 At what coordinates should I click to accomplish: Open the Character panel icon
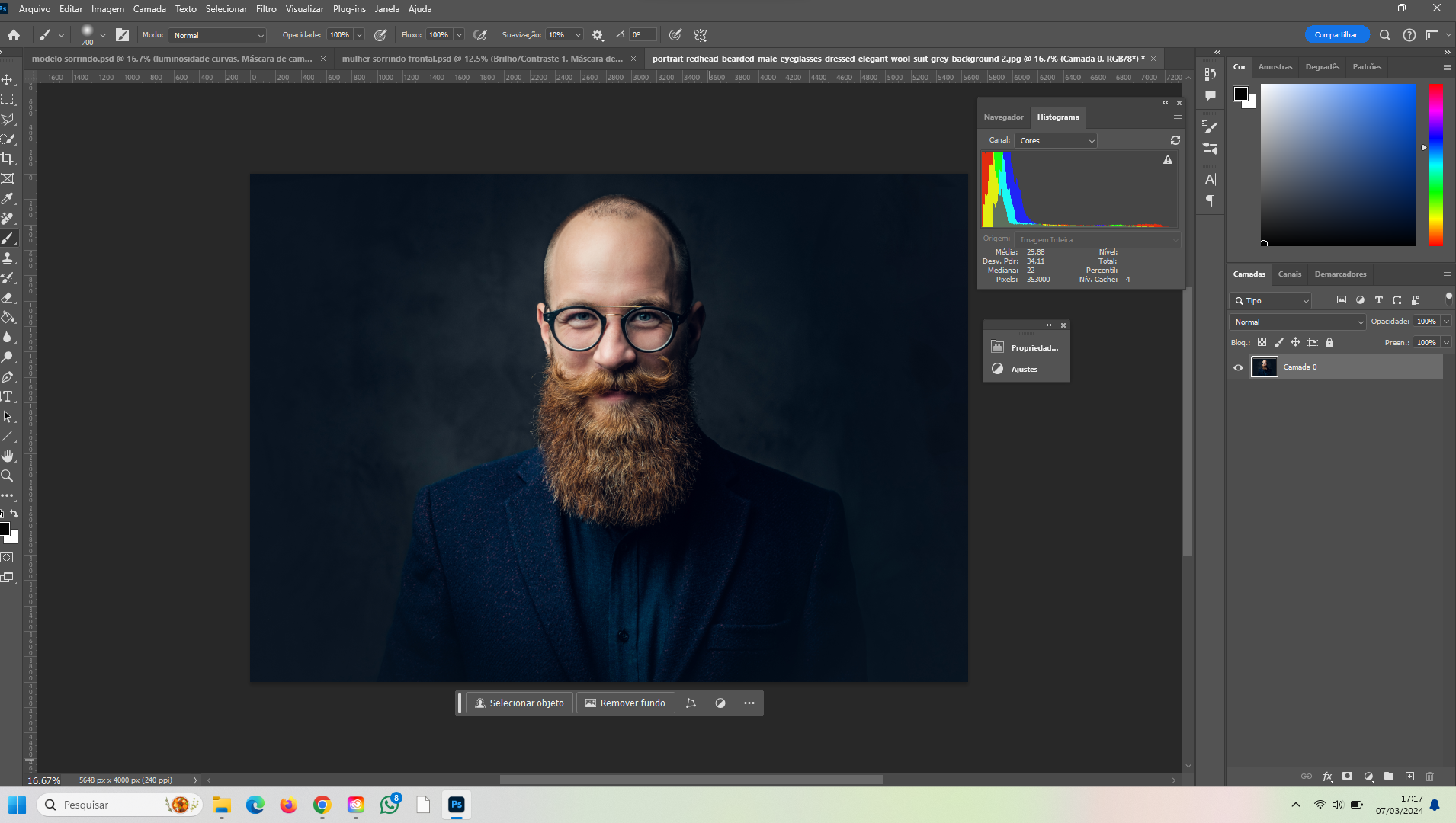tap(1210, 180)
